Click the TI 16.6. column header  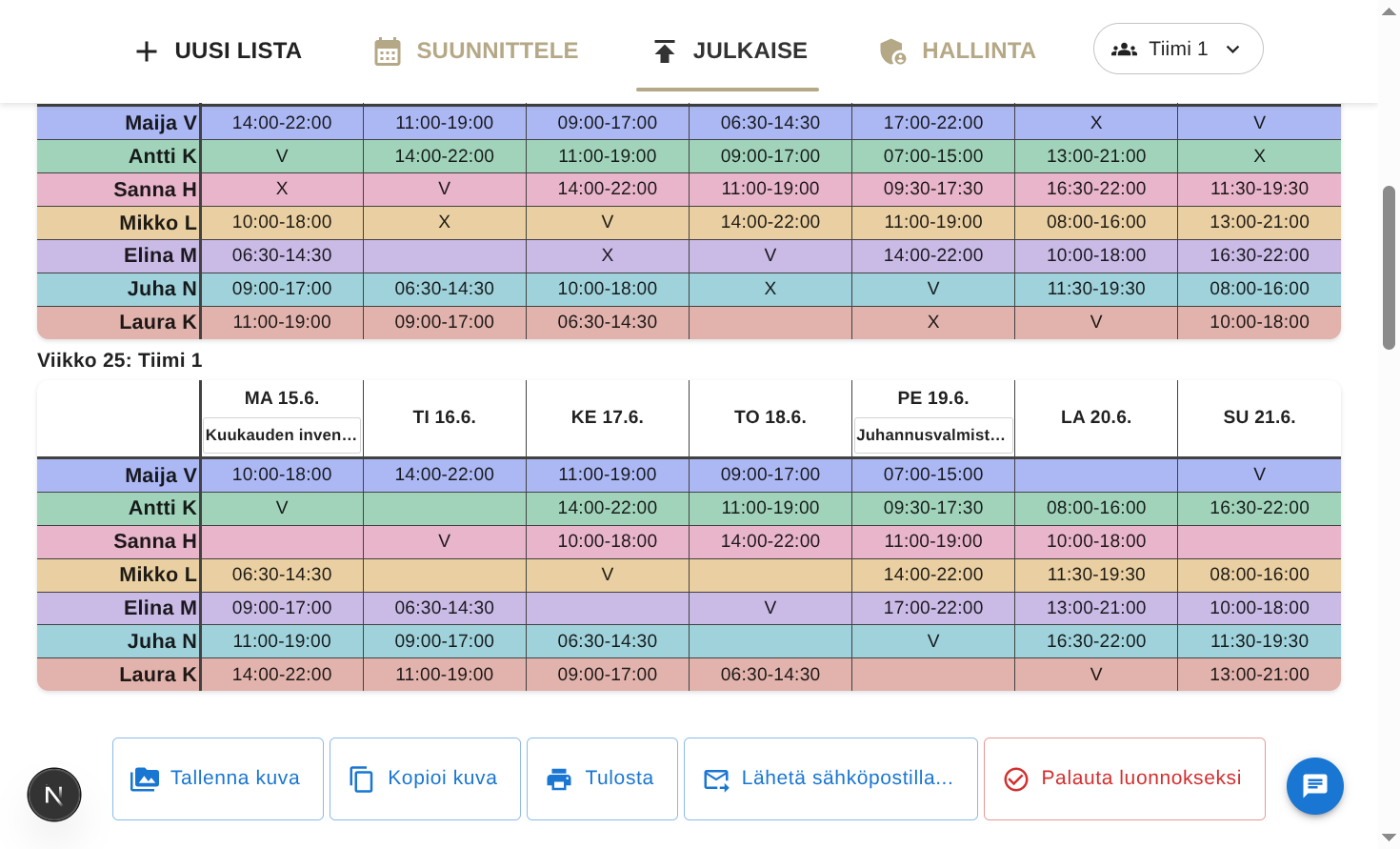445,417
